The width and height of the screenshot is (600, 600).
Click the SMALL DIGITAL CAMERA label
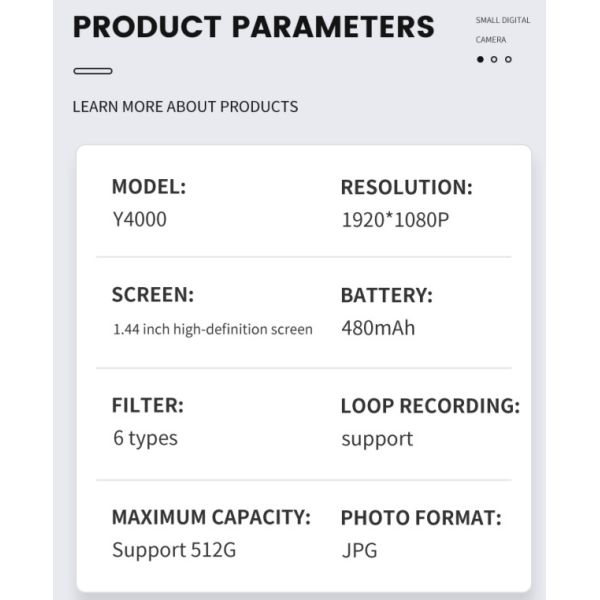click(502, 30)
